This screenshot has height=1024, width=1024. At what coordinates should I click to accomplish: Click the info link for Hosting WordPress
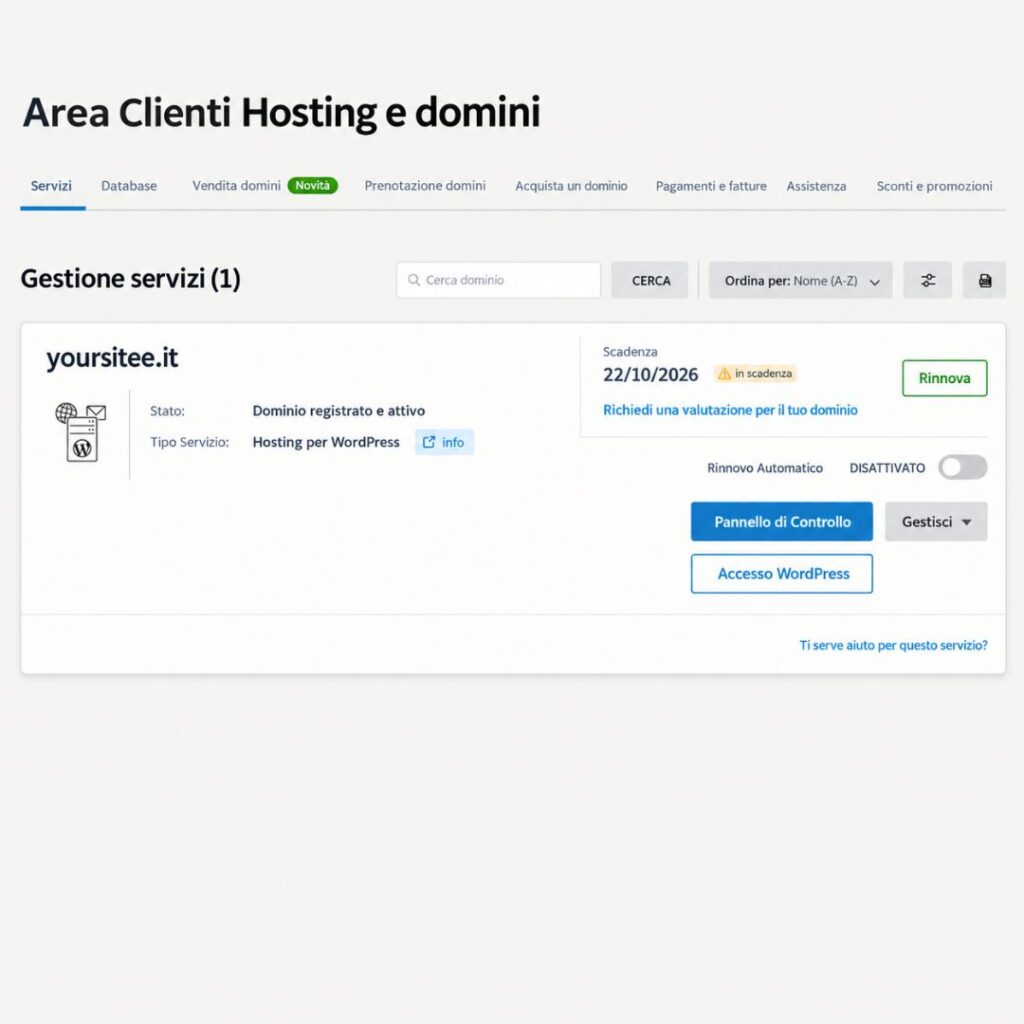444,442
